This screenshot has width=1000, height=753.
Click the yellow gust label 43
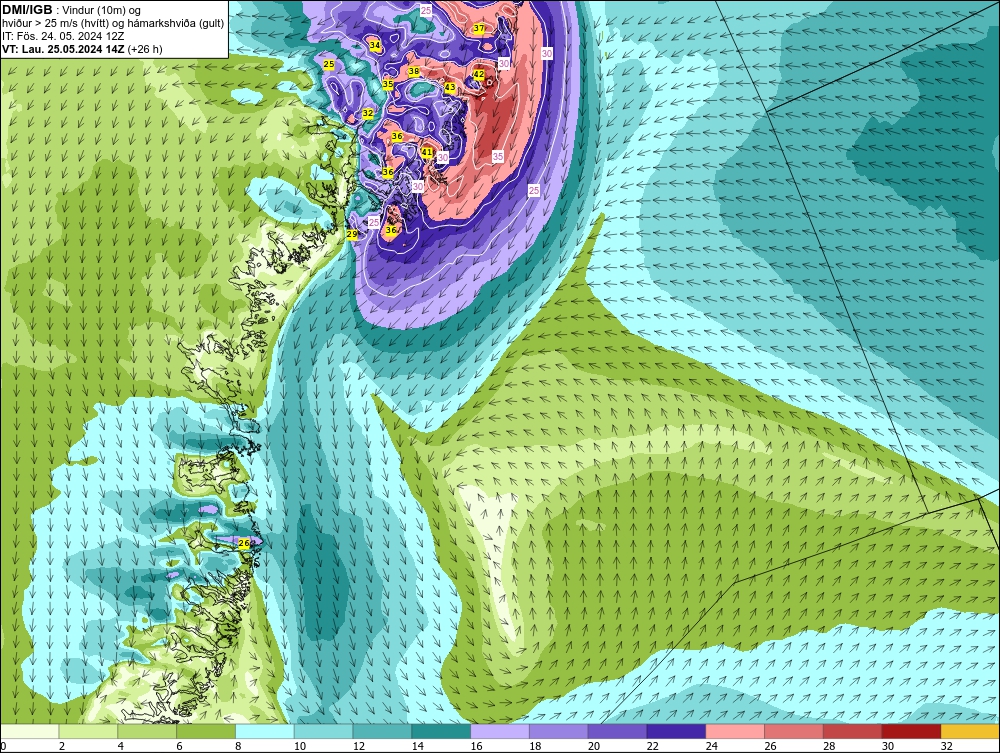tap(450, 87)
